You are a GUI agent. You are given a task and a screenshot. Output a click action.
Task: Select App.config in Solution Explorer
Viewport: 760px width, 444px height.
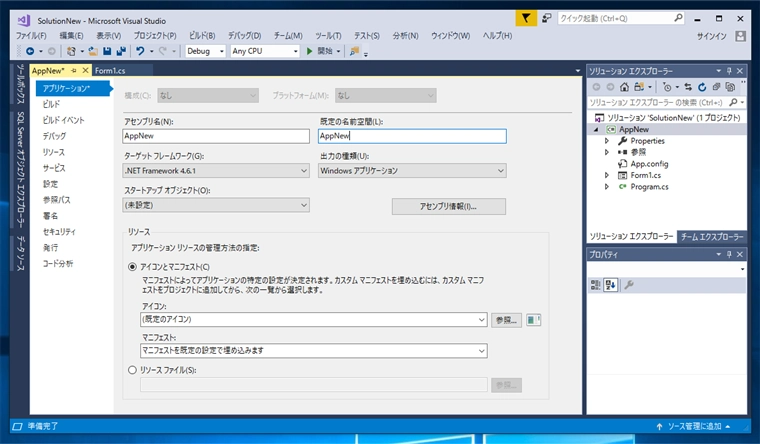click(x=649, y=164)
